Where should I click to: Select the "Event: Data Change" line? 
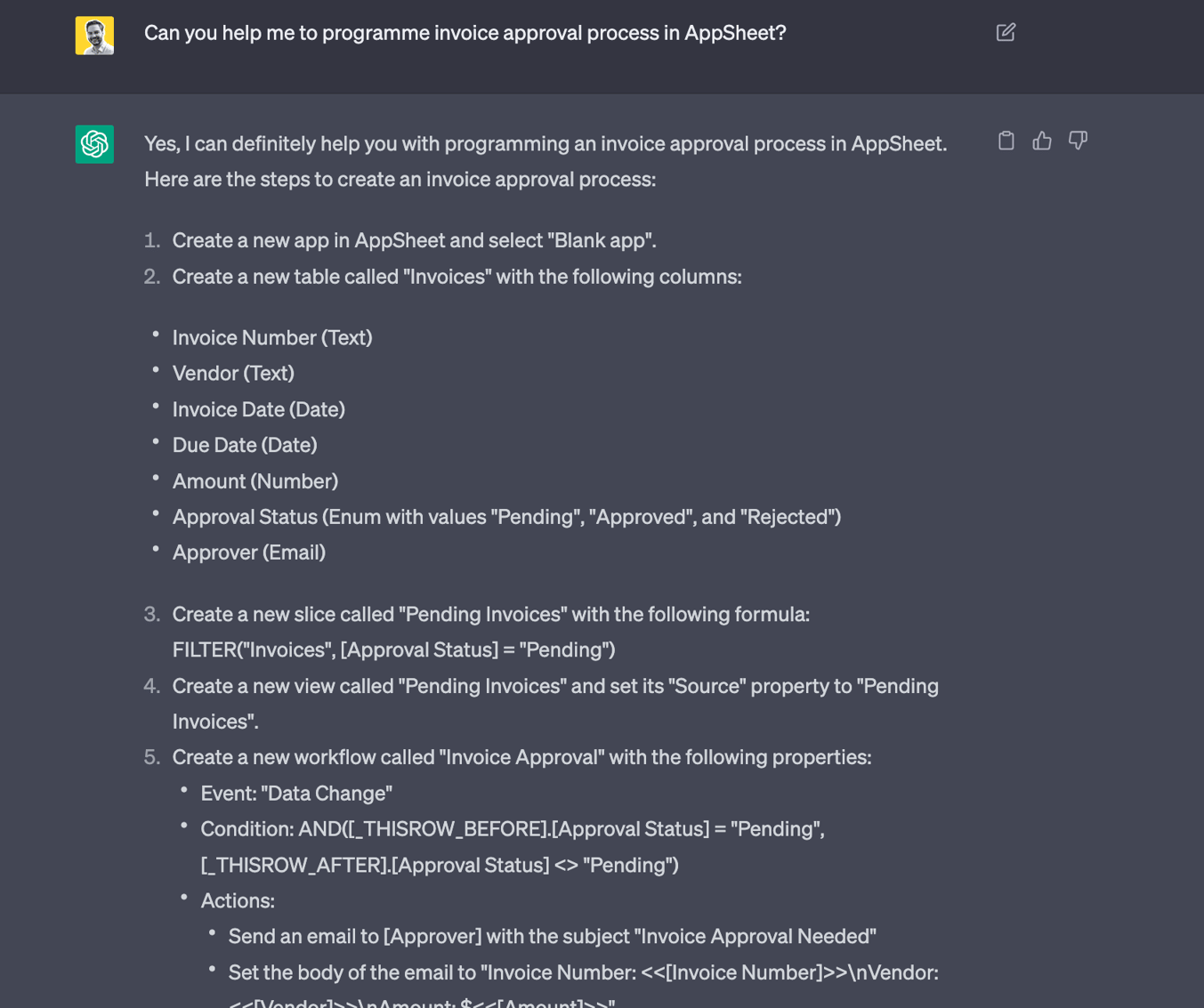295,793
